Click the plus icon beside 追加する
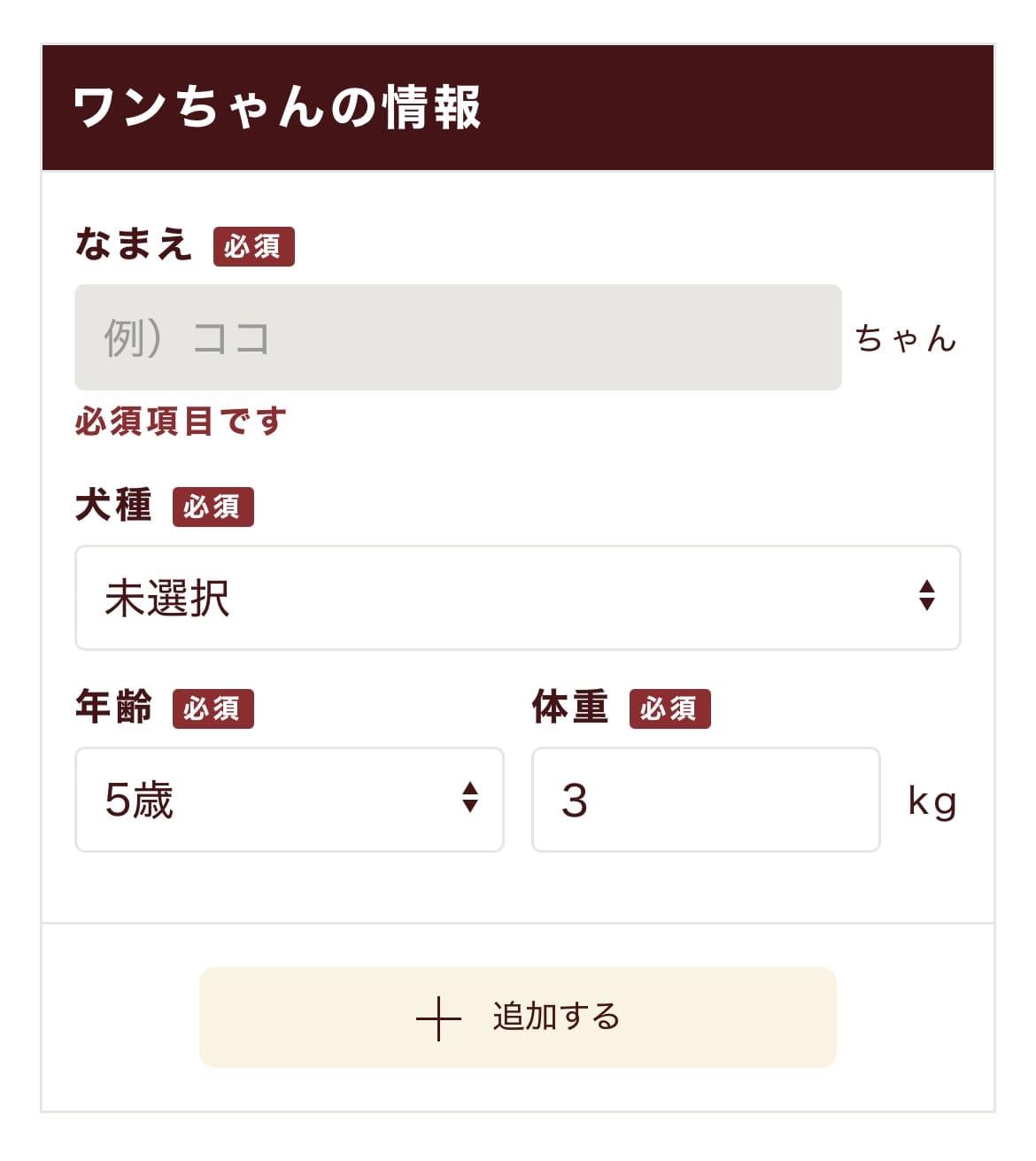 438,1018
